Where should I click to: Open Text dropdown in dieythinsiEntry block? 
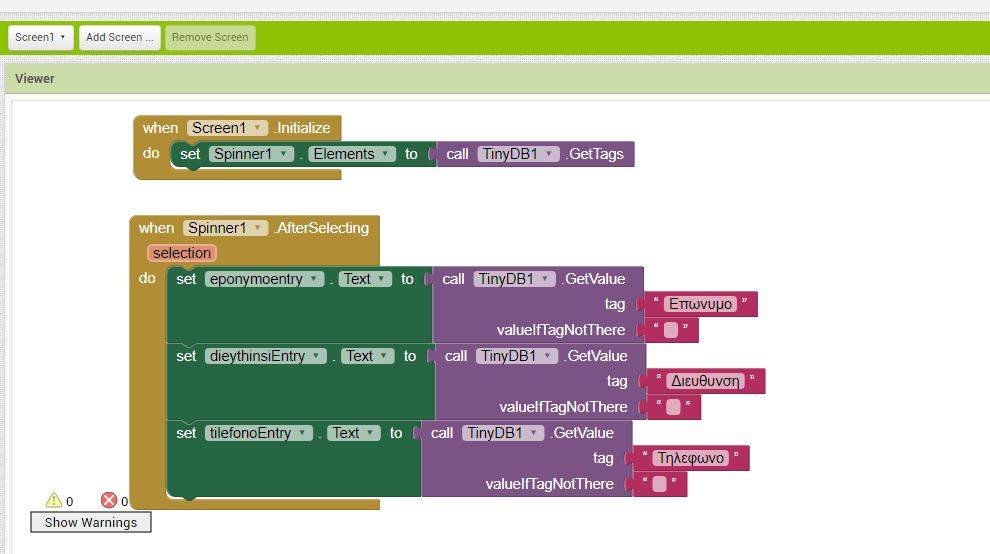(x=367, y=356)
